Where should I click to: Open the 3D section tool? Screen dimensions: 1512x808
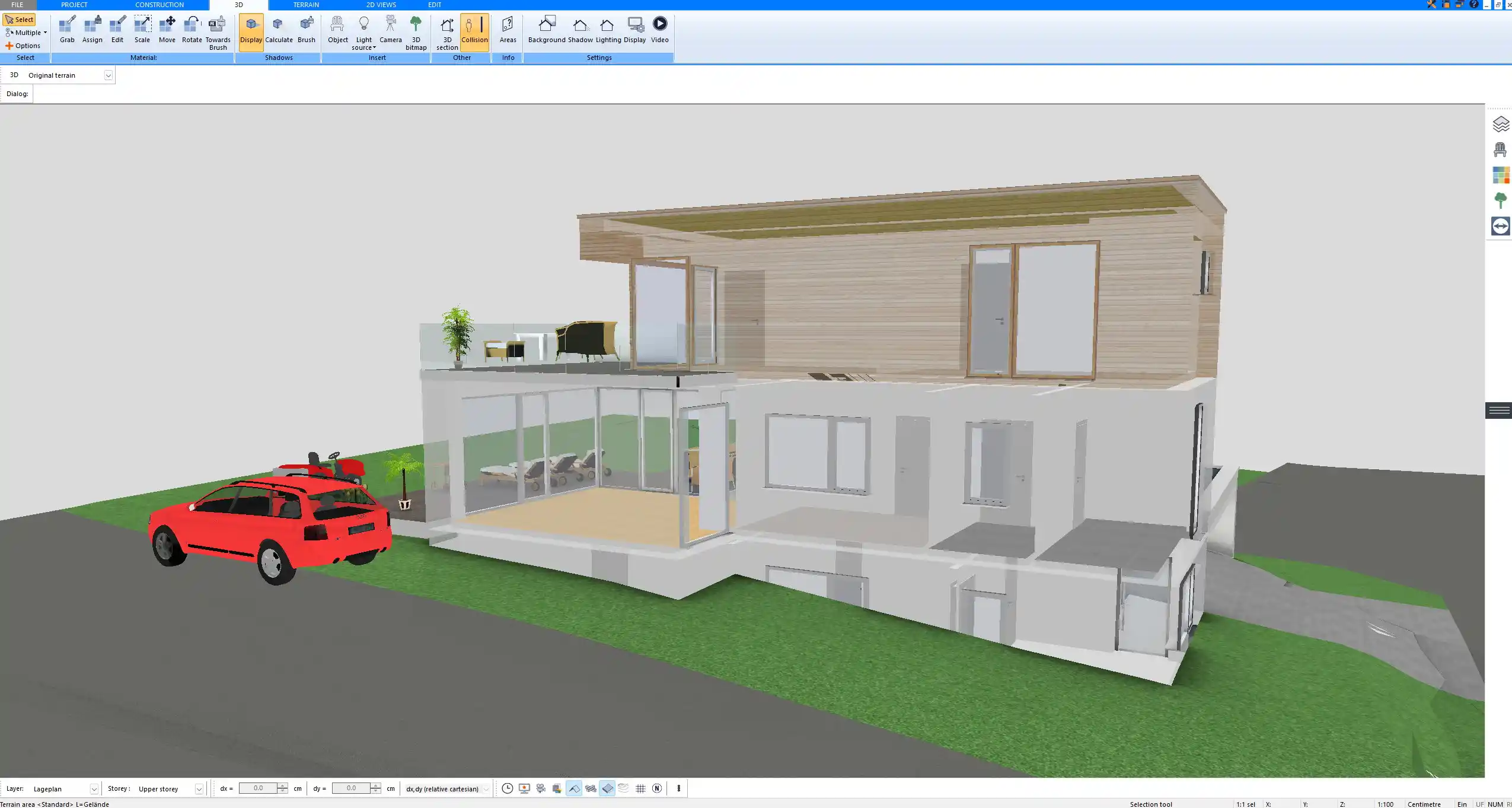(446, 28)
